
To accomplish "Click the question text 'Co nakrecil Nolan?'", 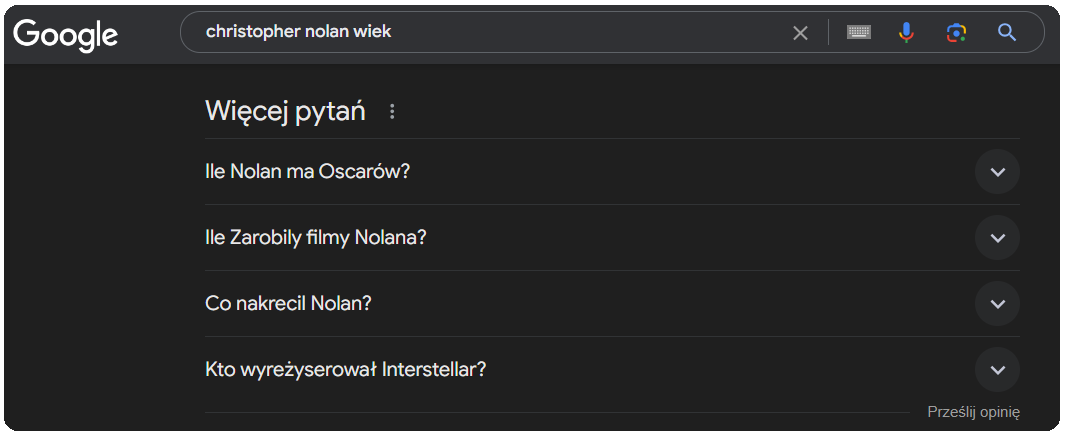I will (288, 304).
